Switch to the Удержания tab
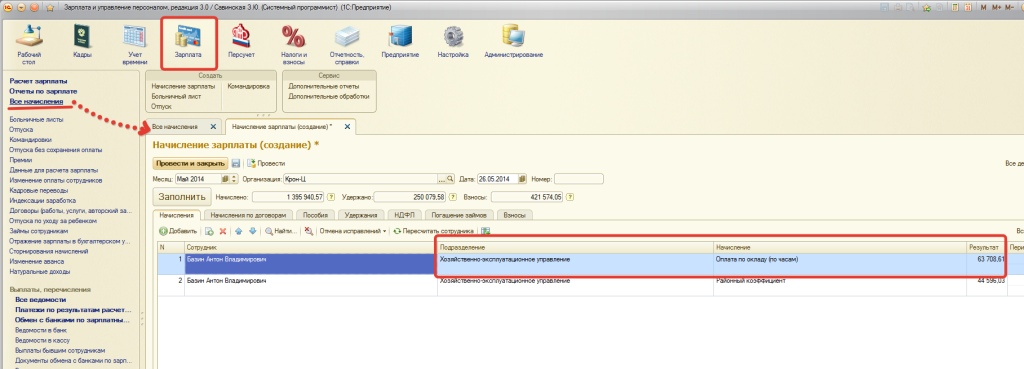The image size is (1024, 369). [x=362, y=214]
